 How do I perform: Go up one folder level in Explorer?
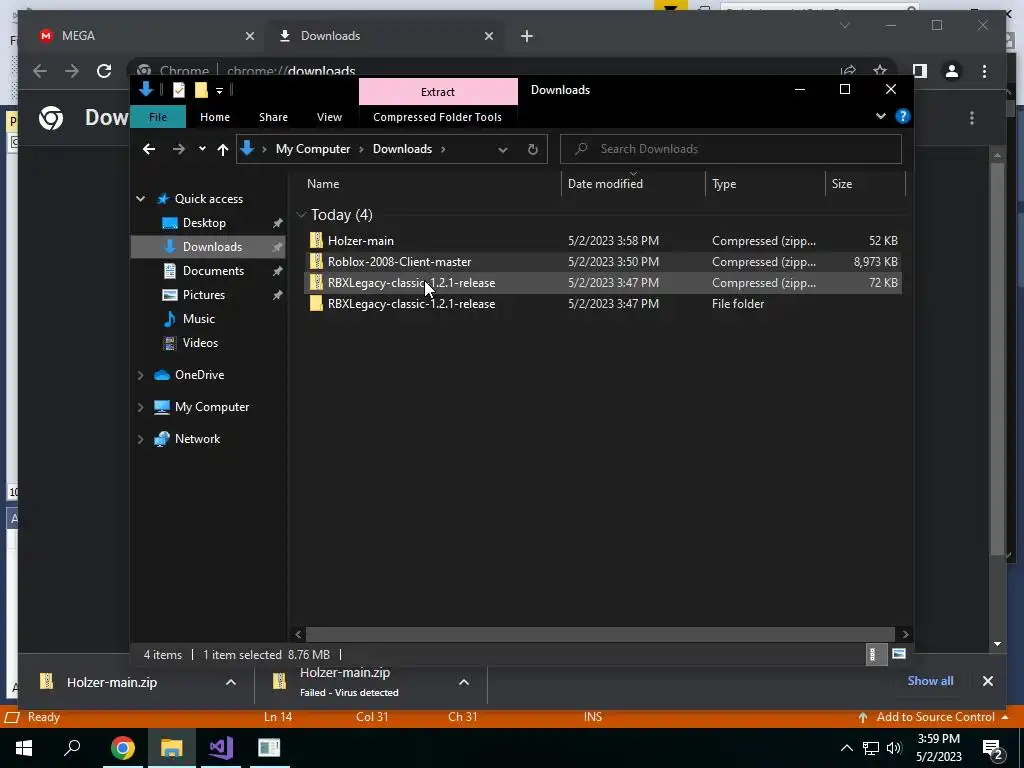[223, 150]
